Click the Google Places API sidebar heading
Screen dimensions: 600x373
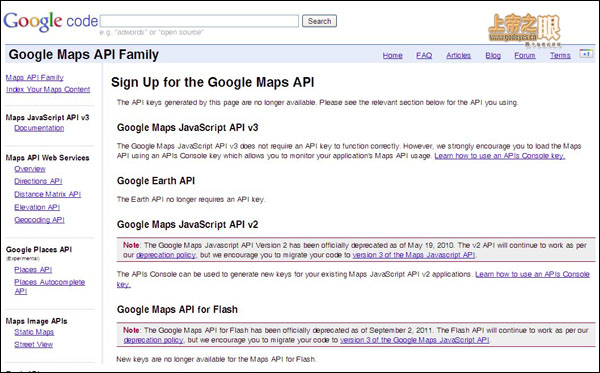[39, 249]
